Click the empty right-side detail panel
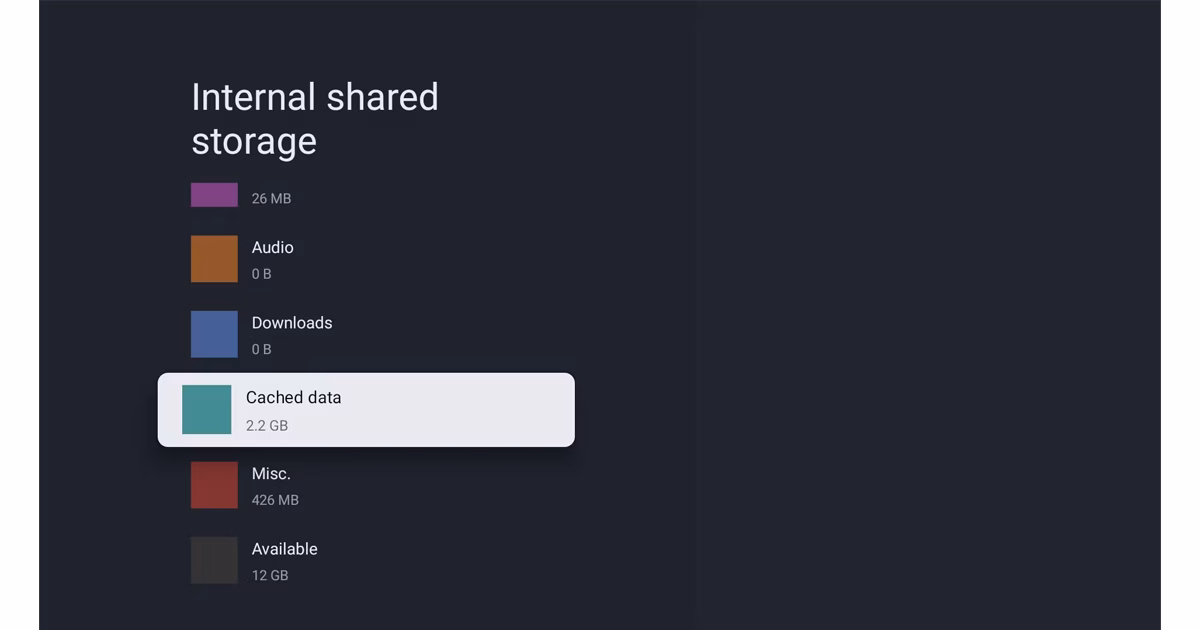This screenshot has width=1200, height=630. click(x=930, y=315)
